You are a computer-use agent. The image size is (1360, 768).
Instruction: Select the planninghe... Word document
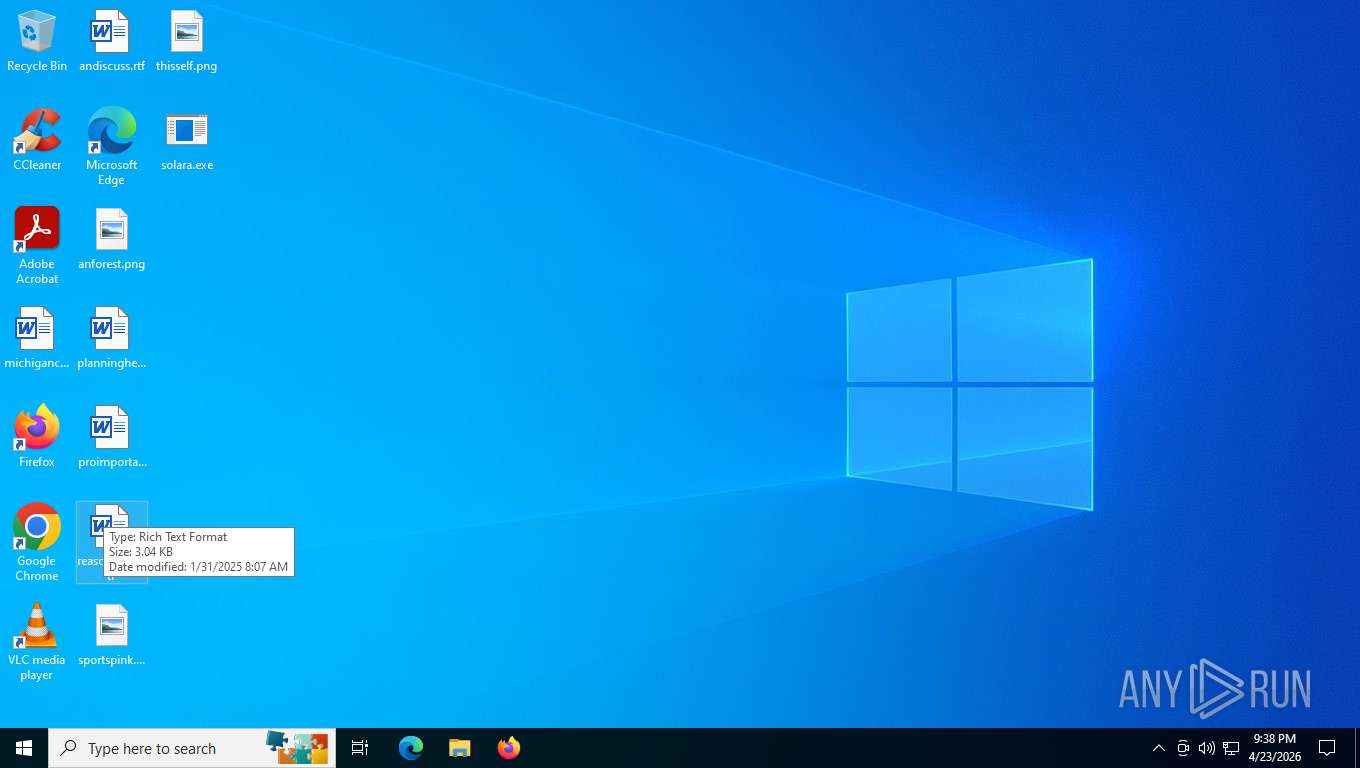coord(111,338)
